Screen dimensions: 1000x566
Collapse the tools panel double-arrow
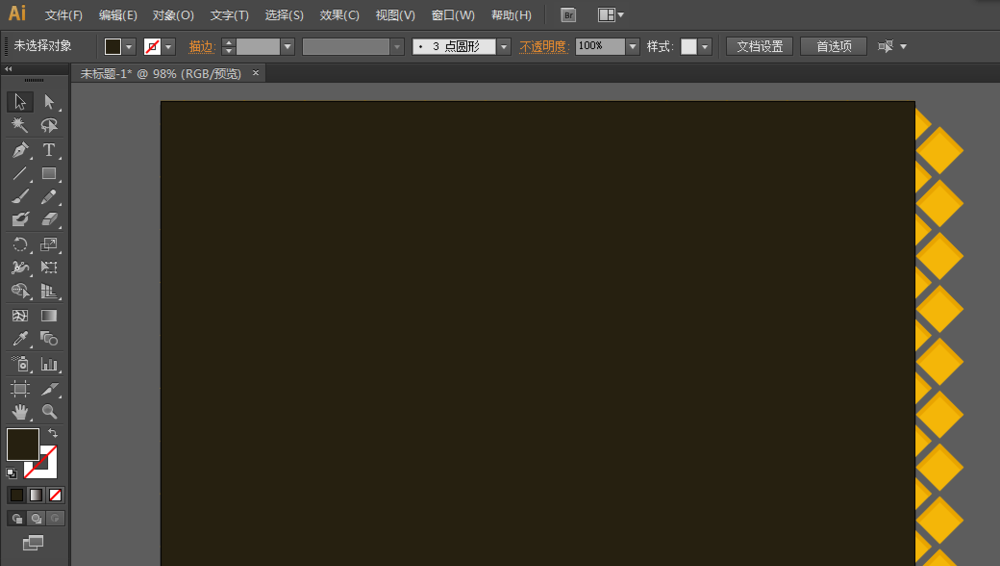click(8, 69)
